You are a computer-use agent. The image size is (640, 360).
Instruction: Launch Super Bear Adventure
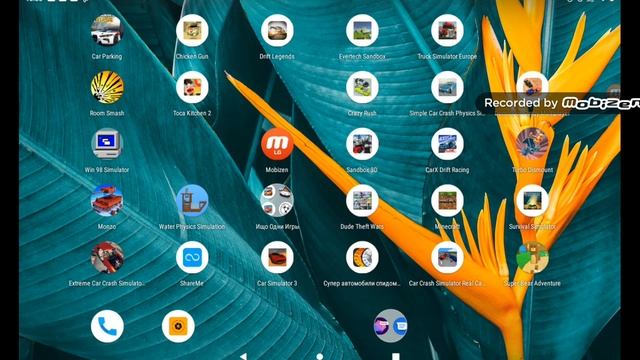532,258
